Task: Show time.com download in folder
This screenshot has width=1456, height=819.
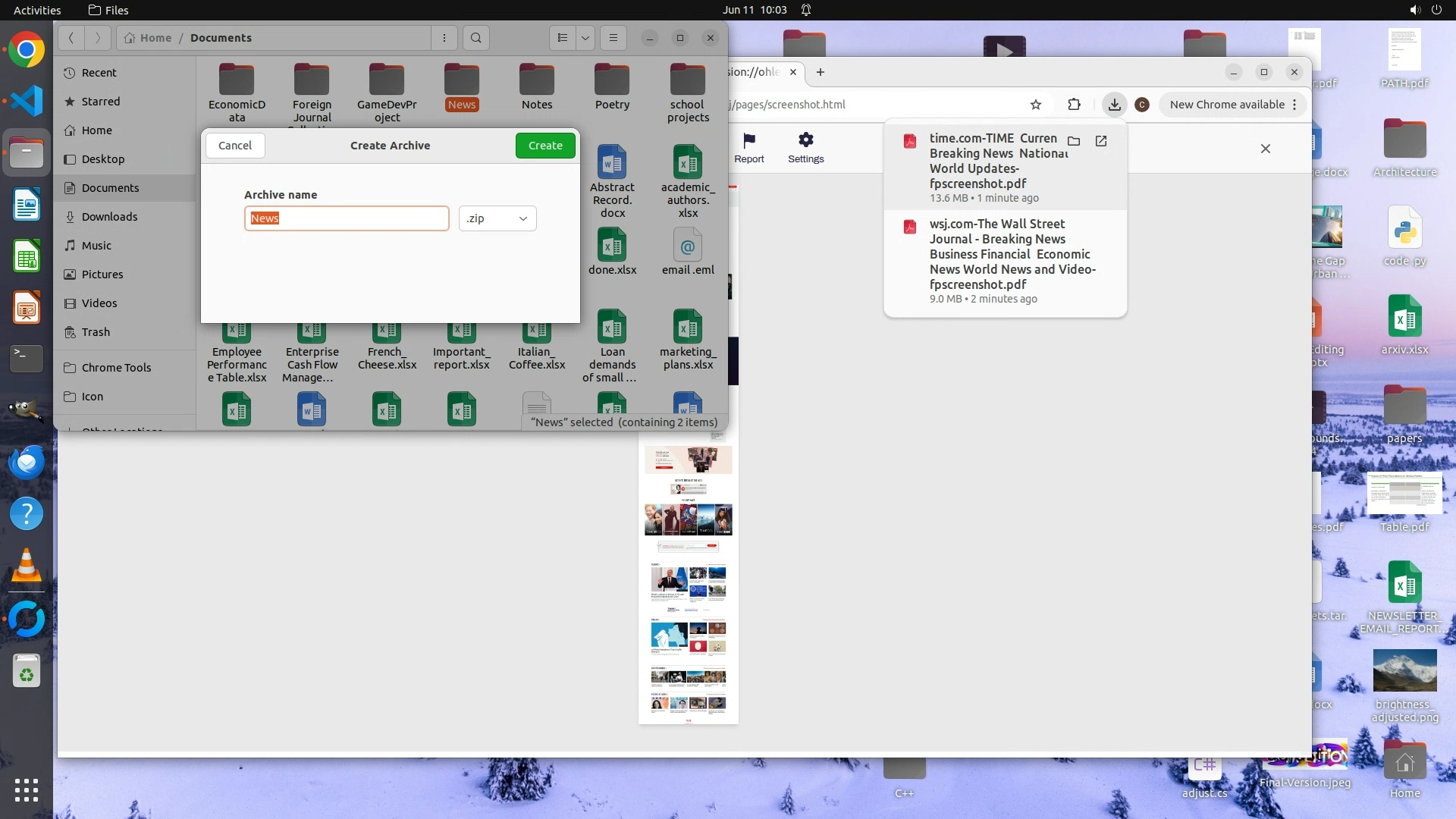Action: (1073, 141)
